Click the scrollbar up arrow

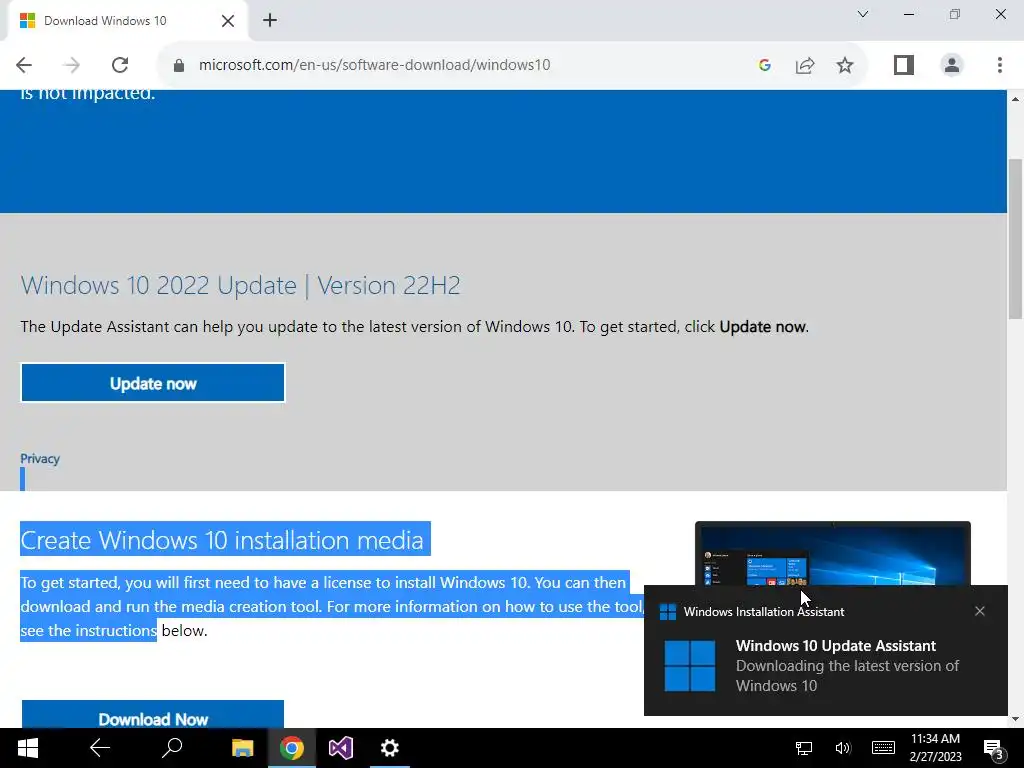1015,99
